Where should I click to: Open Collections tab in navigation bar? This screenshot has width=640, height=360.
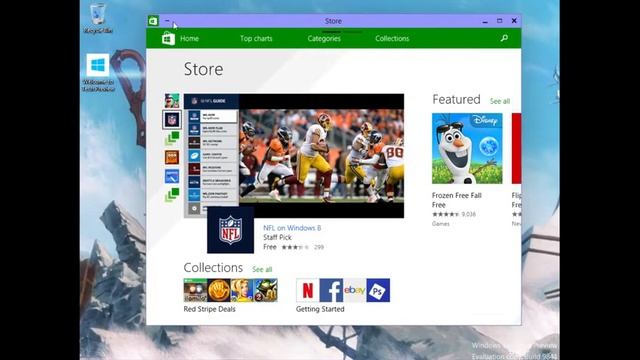[392, 38]
